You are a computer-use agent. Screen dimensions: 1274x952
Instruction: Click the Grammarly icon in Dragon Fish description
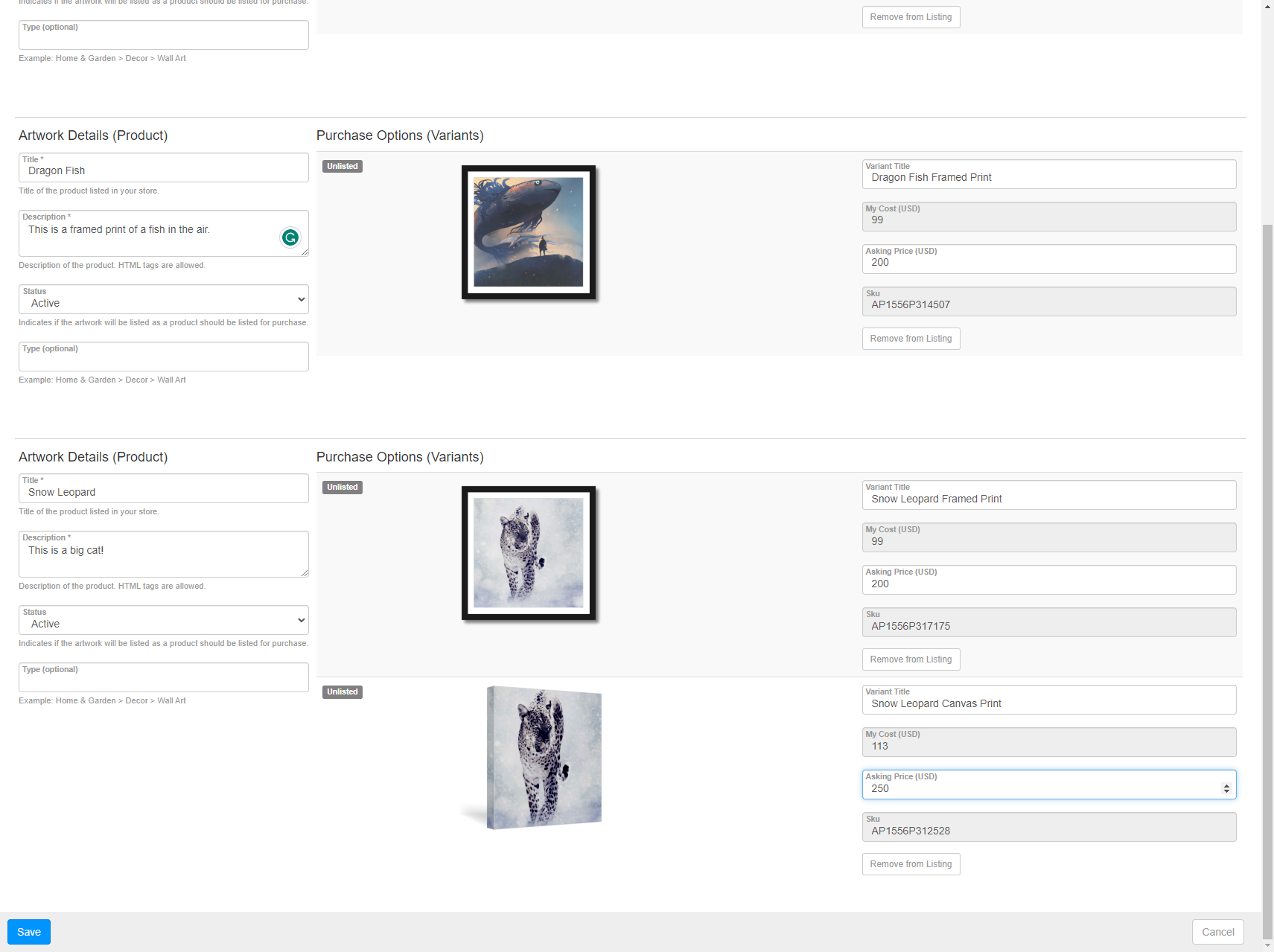tap(290, 237)
